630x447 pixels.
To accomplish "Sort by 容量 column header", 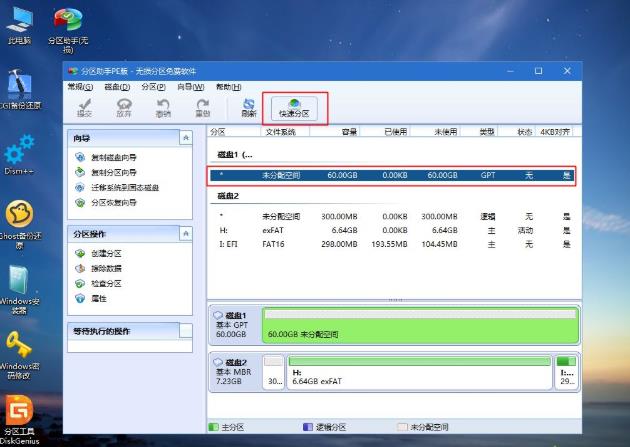I will 335,132.
